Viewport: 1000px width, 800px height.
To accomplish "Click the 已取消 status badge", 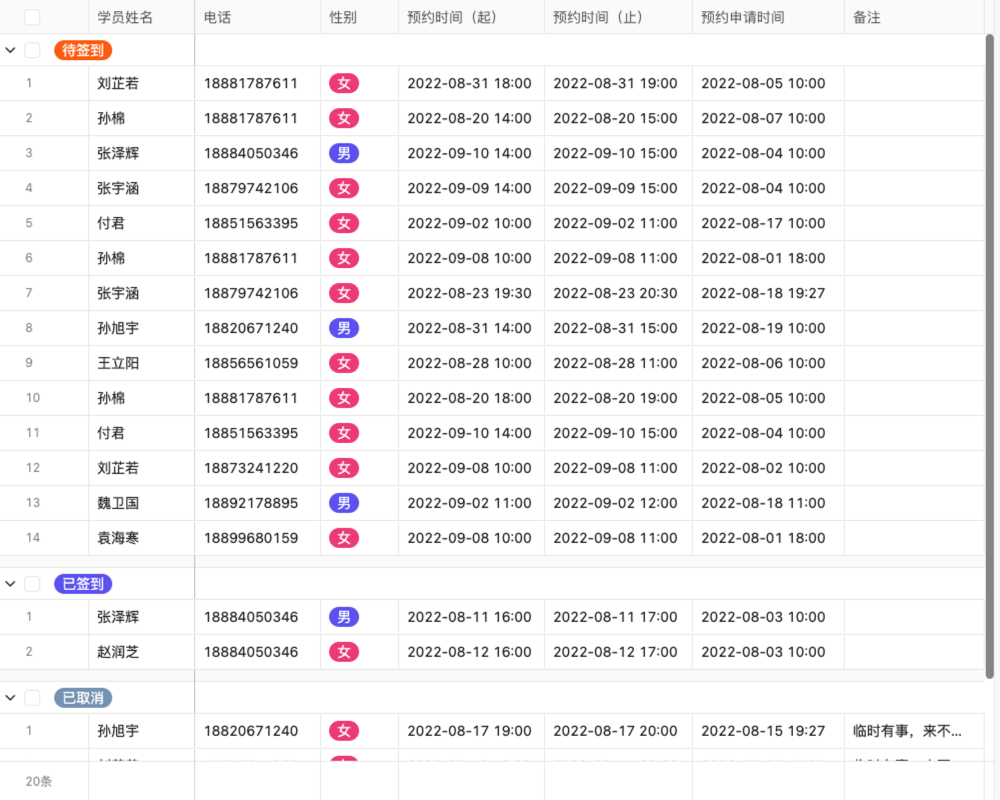I will tap(82, 697).
